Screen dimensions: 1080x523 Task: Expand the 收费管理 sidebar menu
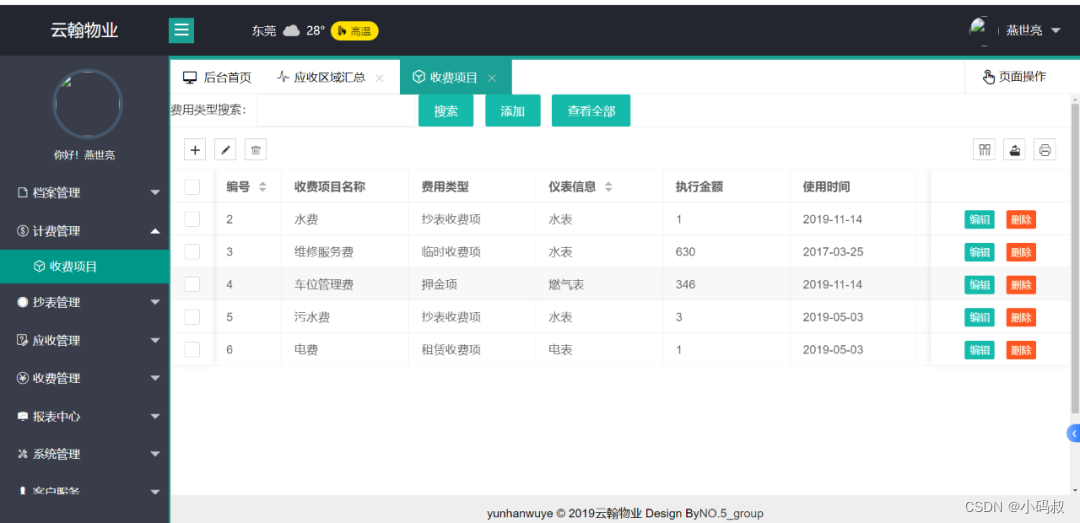(84, 378)
